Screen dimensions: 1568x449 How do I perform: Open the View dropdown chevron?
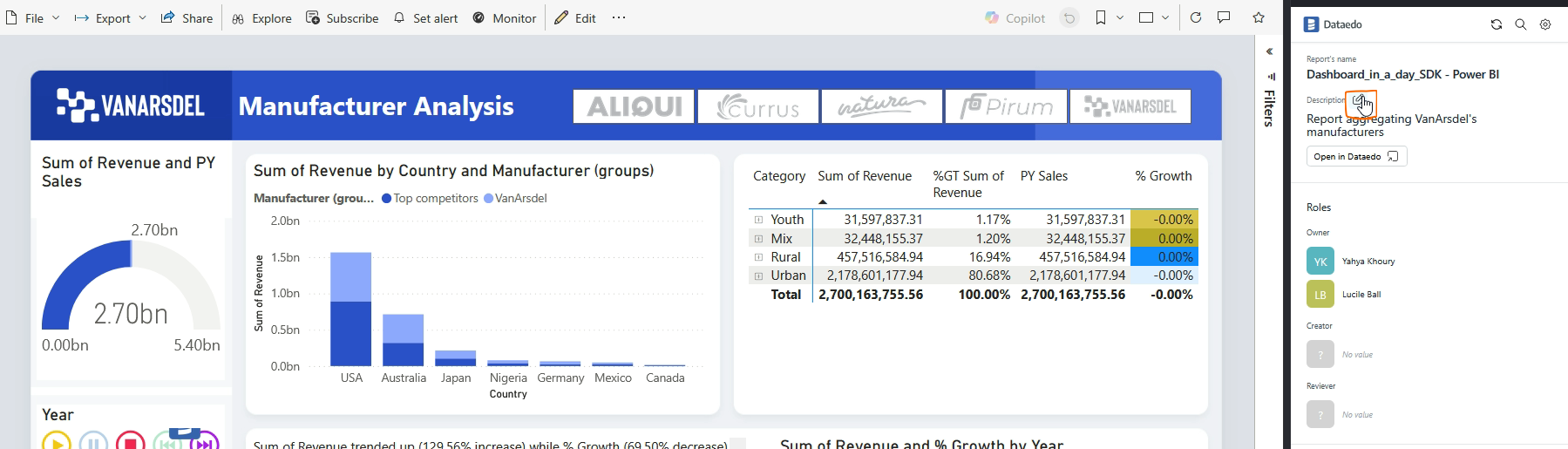1165,17
